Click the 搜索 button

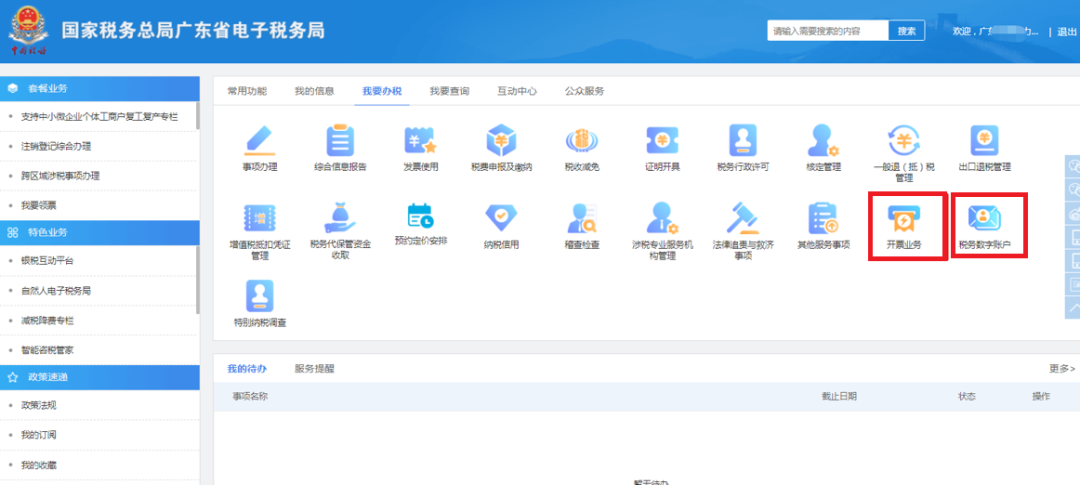(x=906, y=31)
